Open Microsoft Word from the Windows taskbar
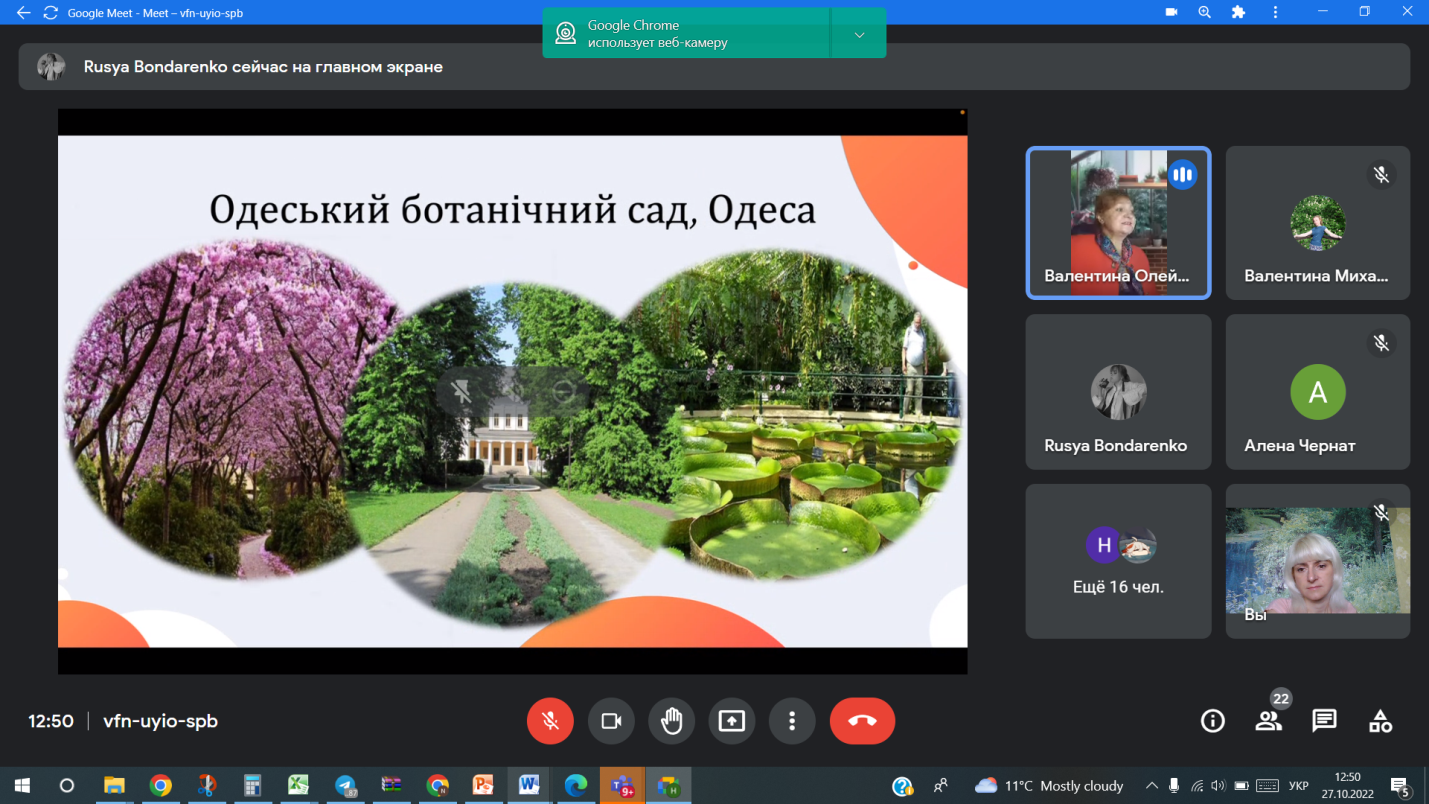The height and width of the screenshot is (804, 1429). click(x=529, y=786)
